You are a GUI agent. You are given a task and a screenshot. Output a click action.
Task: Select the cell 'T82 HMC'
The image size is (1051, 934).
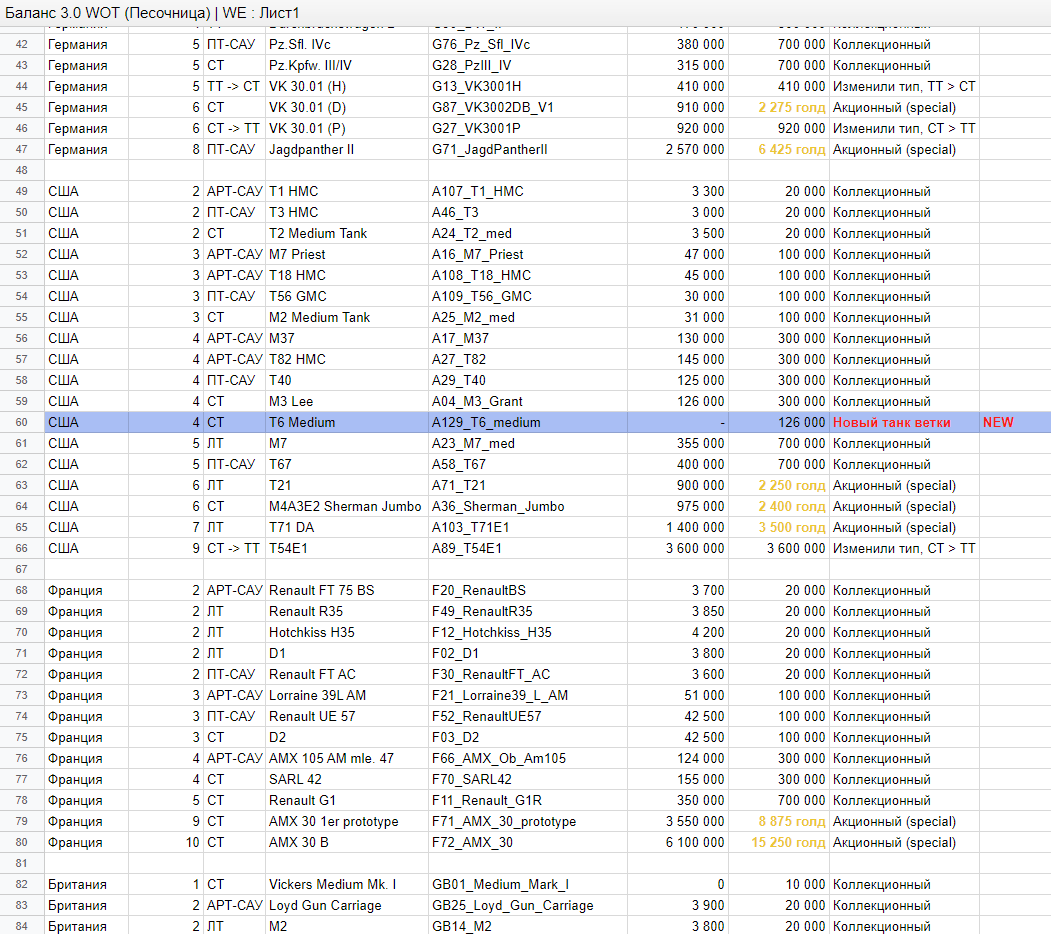(x=347, y=359)
